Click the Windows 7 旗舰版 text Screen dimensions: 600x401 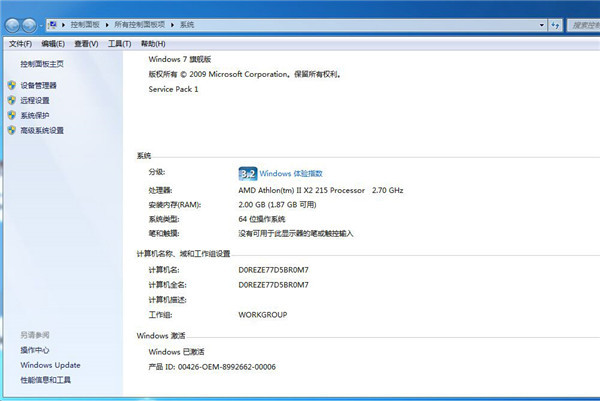(180, 59)
